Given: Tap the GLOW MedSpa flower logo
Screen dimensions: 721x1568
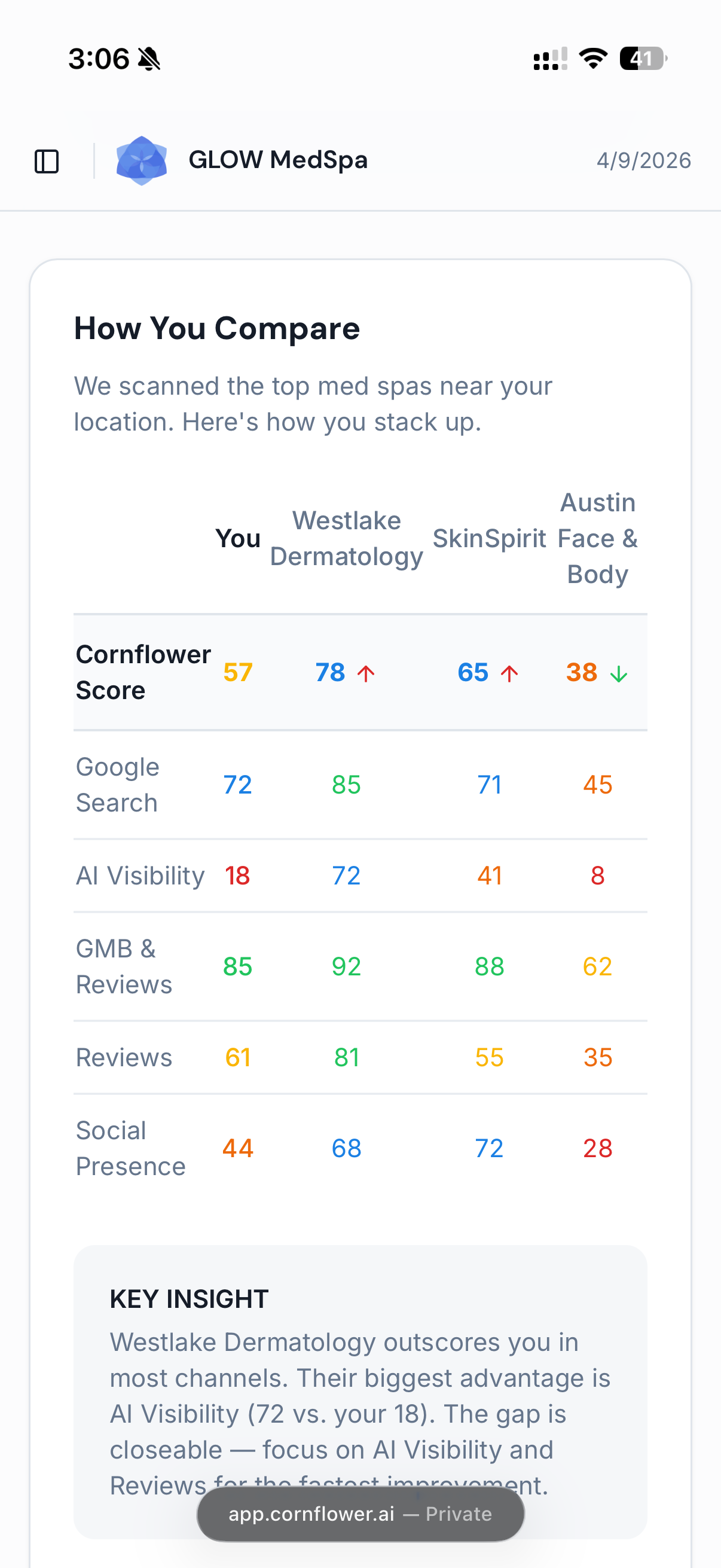Looking at the screenshot, I should pos(141,161).
